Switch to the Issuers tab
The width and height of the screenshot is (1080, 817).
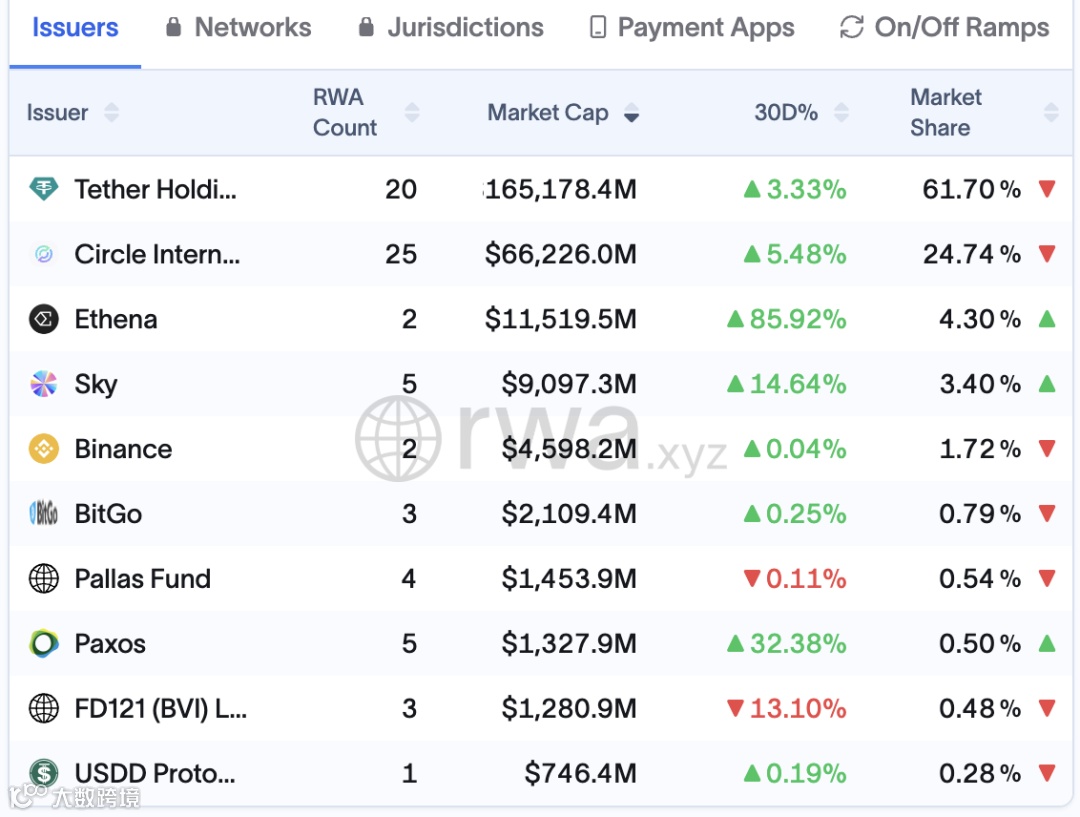75,28
